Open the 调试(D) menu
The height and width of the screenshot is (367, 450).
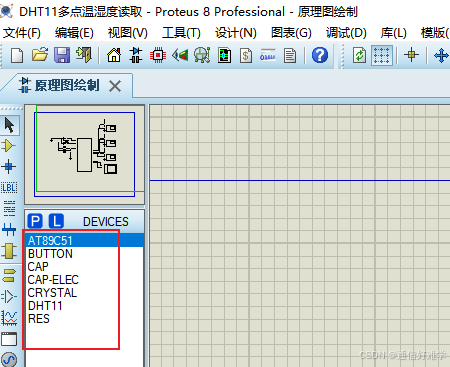(x=346, y=33)
